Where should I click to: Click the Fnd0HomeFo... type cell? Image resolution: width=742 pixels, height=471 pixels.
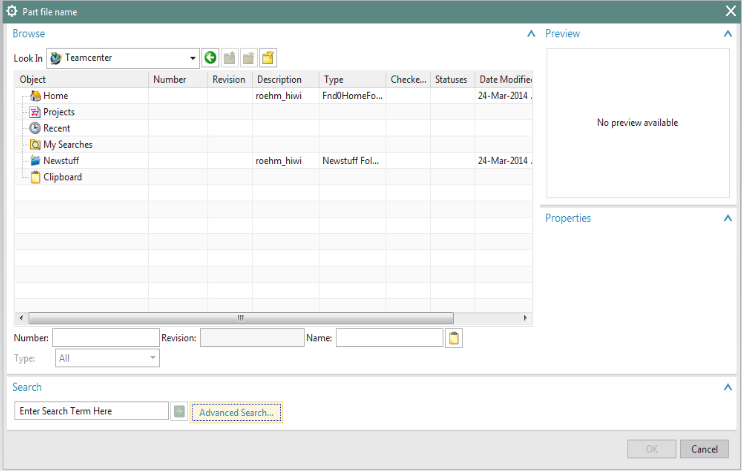point(352,96)
